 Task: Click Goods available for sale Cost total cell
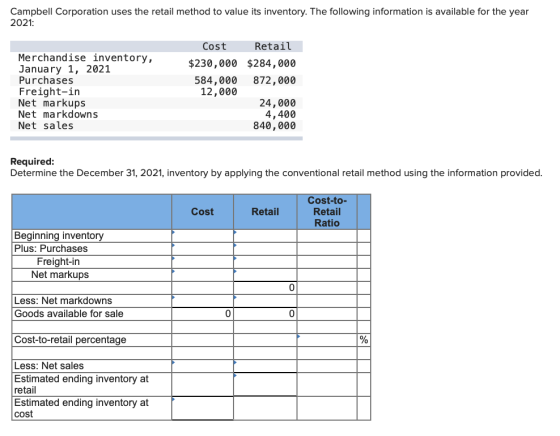coord(202,314)
